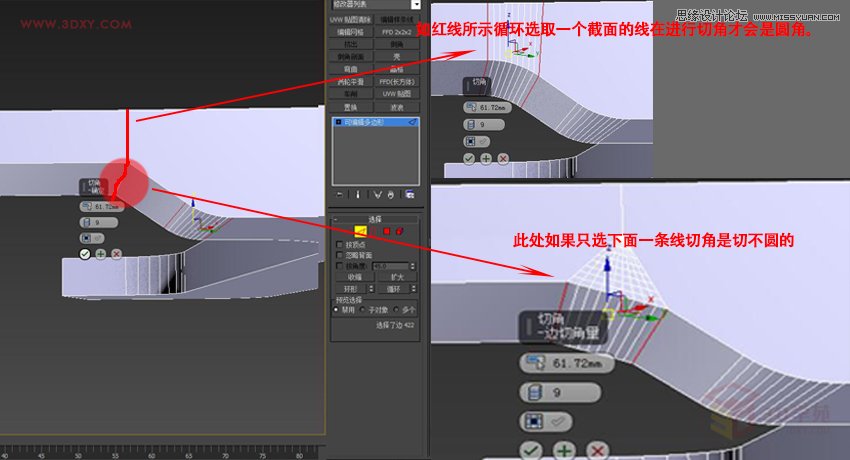850x460 pixels.
Task: Click segments cylinder icon in bottom-right inset
Action: pos(535,392)
